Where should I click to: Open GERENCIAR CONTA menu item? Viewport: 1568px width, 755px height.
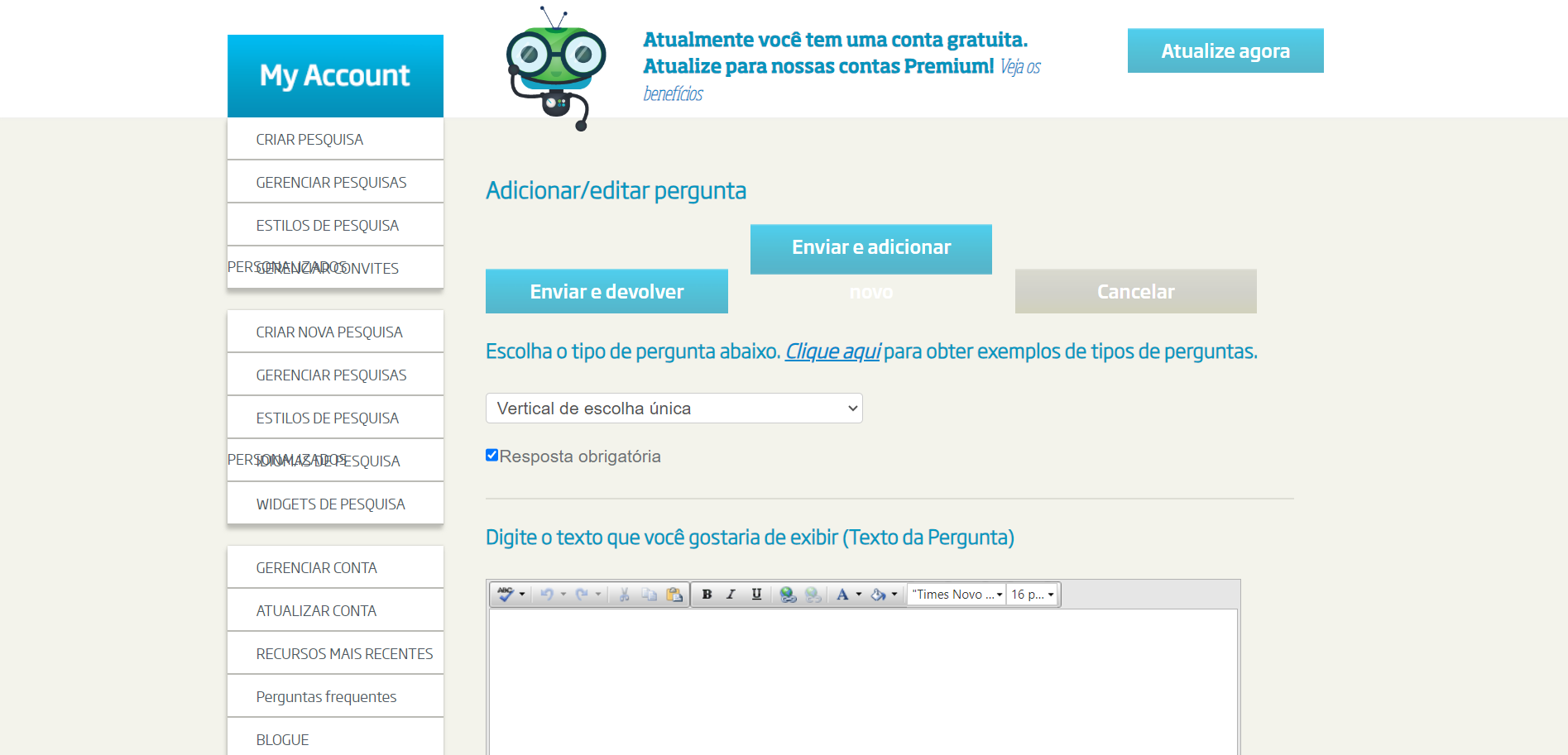(335, 567)
